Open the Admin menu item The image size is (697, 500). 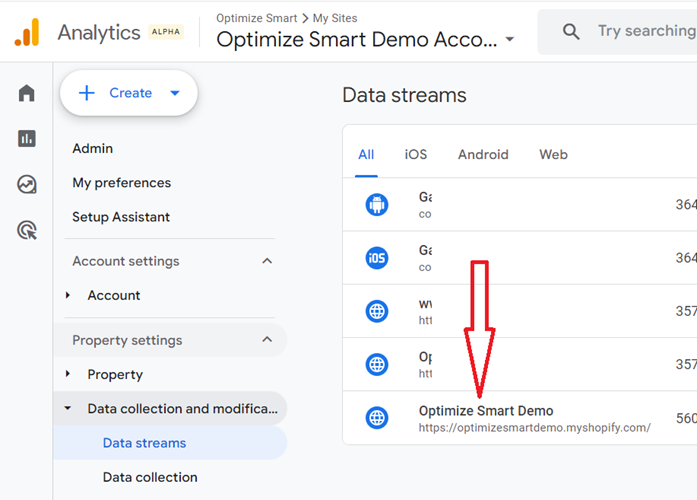[x=92, y=148]
